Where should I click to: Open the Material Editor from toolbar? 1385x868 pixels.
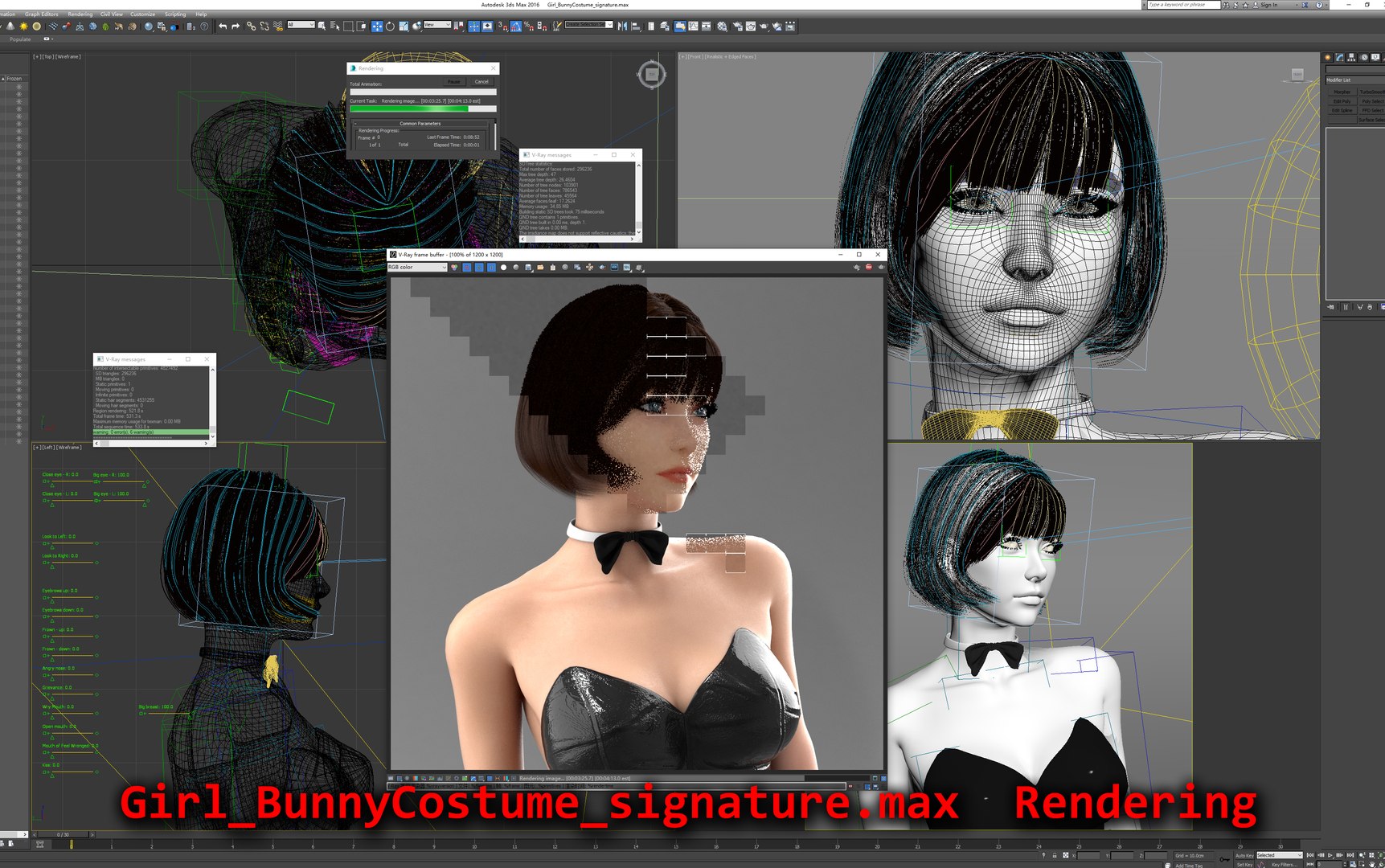pos(722,27)
